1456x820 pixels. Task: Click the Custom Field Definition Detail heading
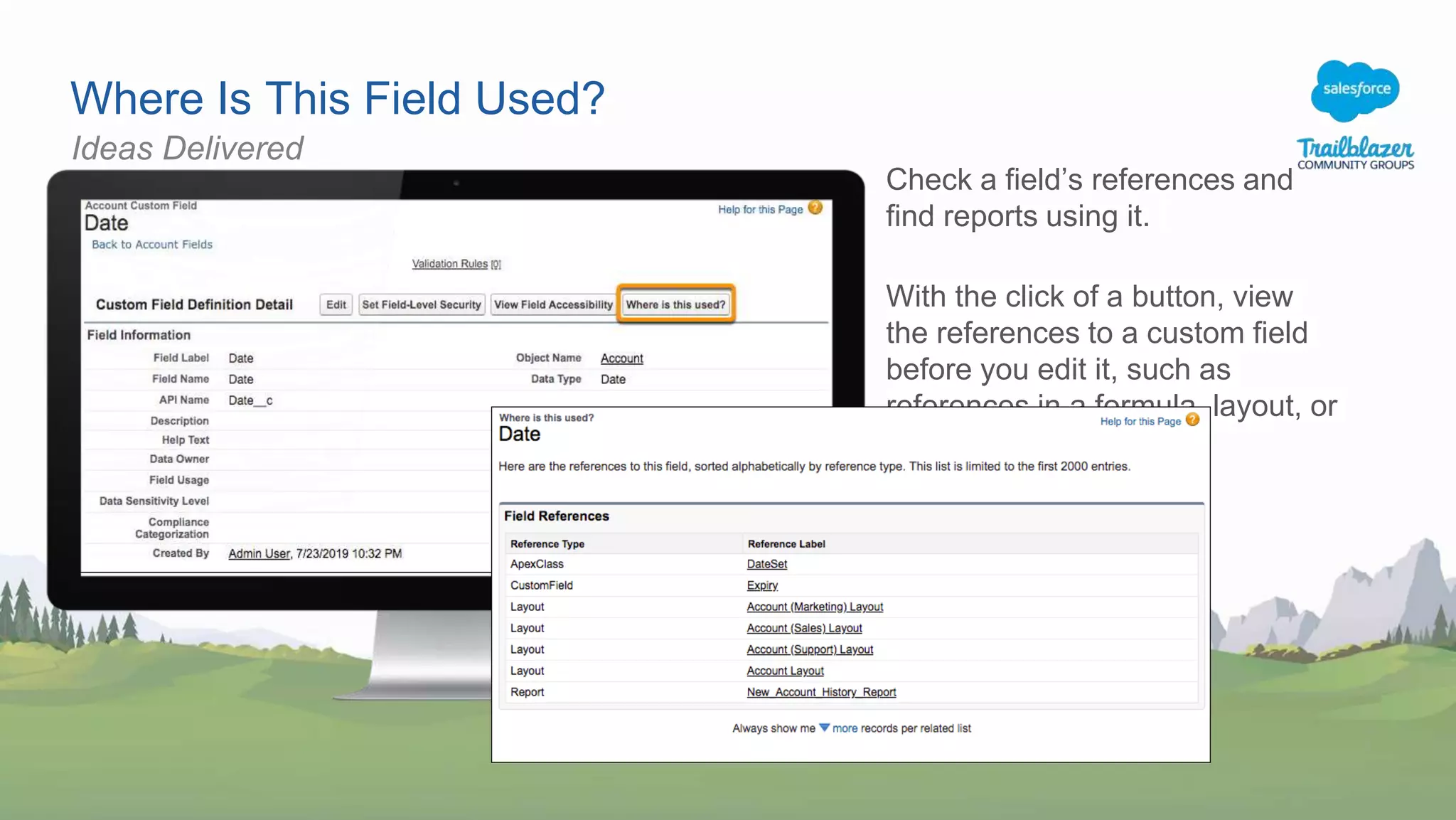194,304
